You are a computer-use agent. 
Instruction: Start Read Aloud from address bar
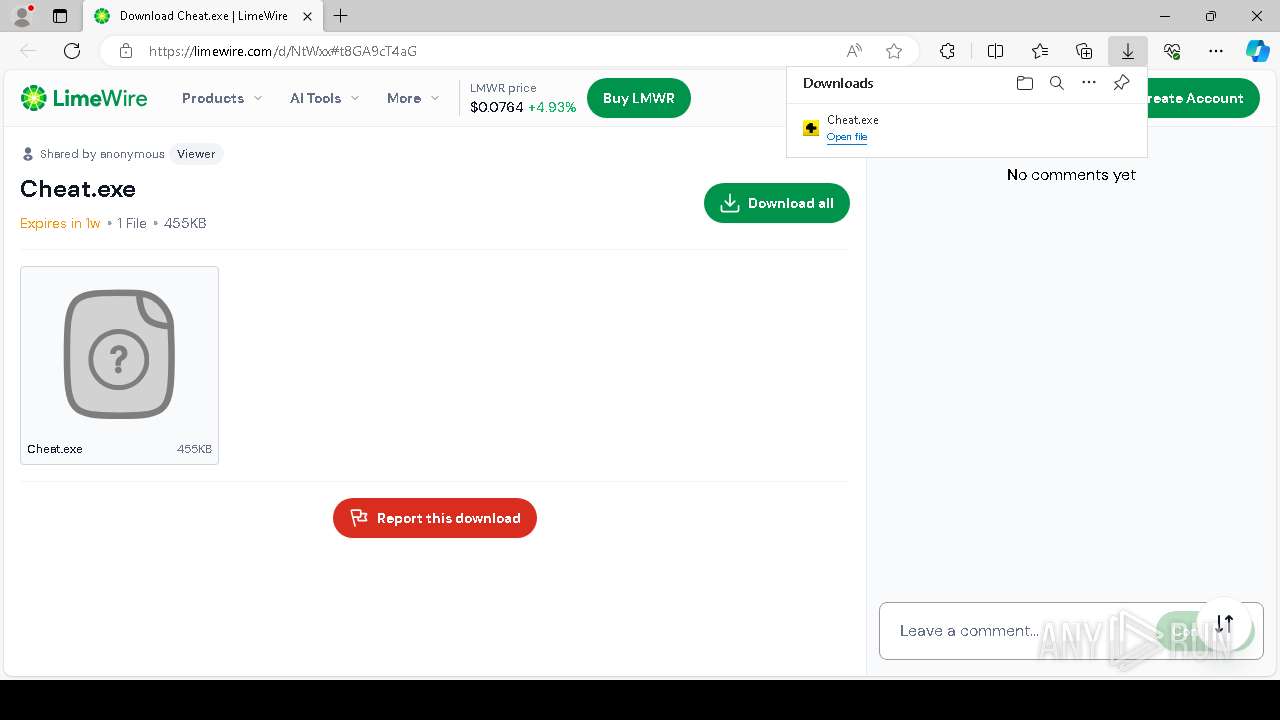(x=854, y=51)
